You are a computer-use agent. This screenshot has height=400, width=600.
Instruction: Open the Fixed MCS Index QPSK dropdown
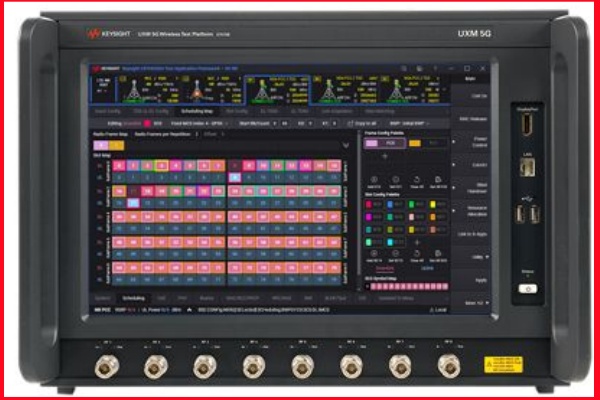pyautogui.click(x=199, y=124)
